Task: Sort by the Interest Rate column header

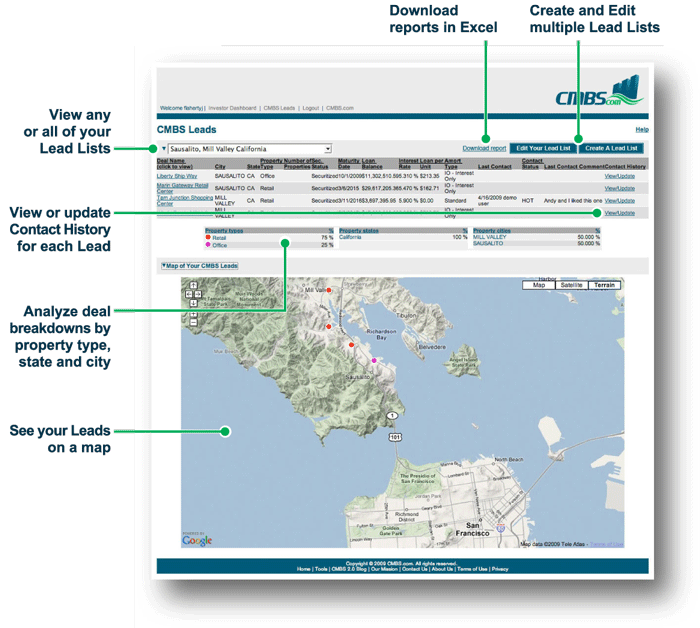Action: (x=408, y=163)
